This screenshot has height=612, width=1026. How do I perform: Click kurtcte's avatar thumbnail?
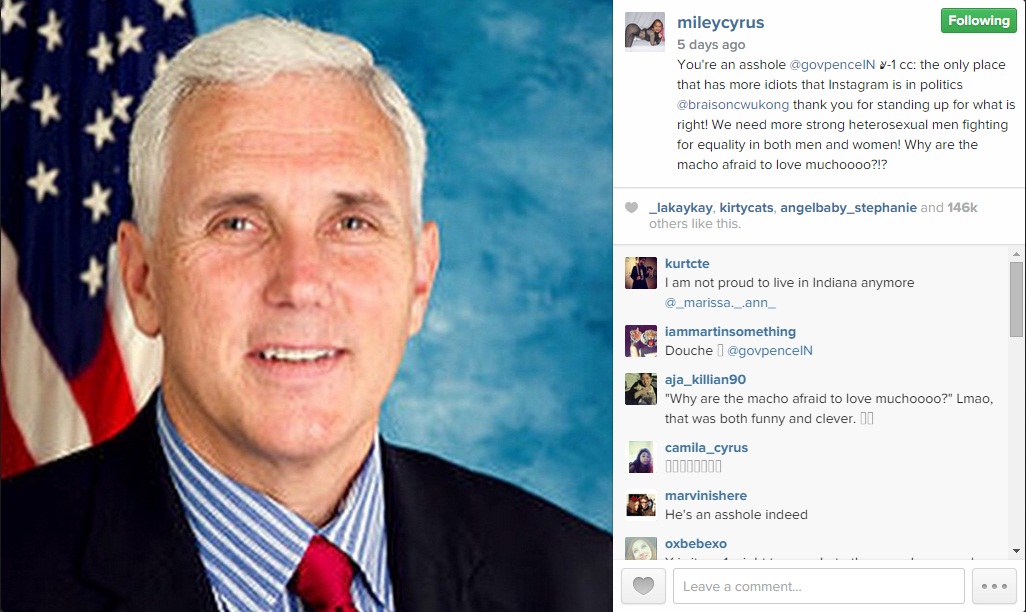coord(641,273)
